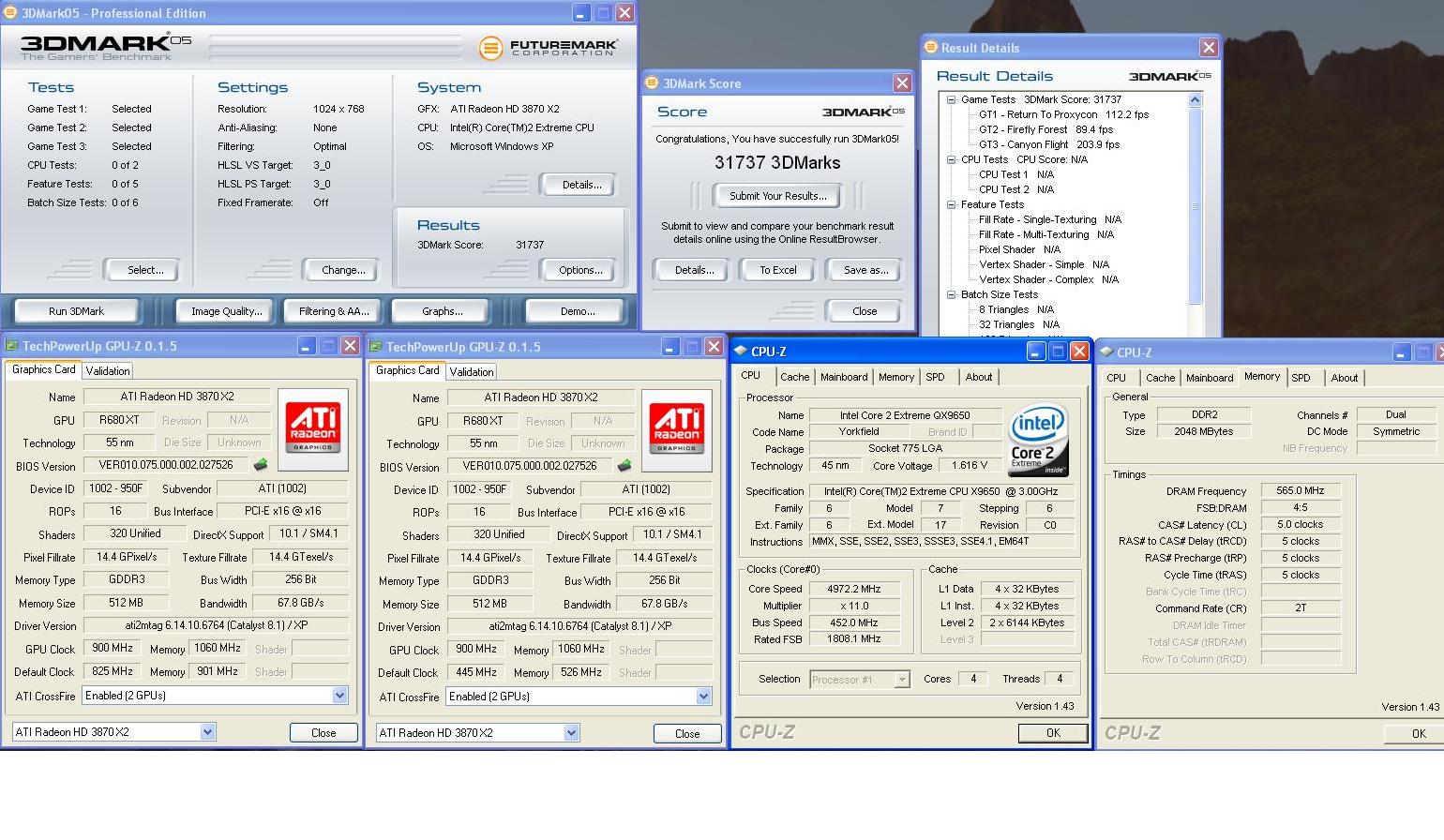Viewport: 1444px width, 840px height.
Task: Click the Futuremark logo in 3DMark05 window
Action: pos(549,47)
